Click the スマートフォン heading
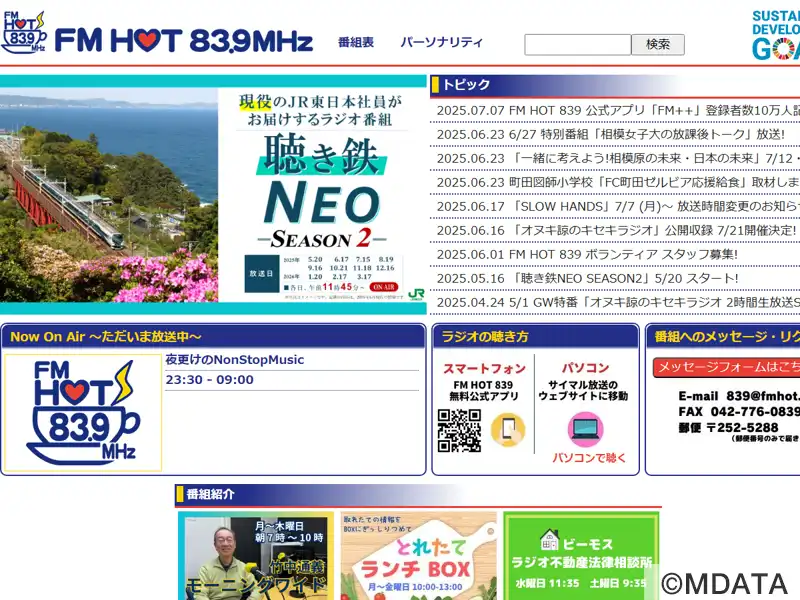 coord(484,368)
